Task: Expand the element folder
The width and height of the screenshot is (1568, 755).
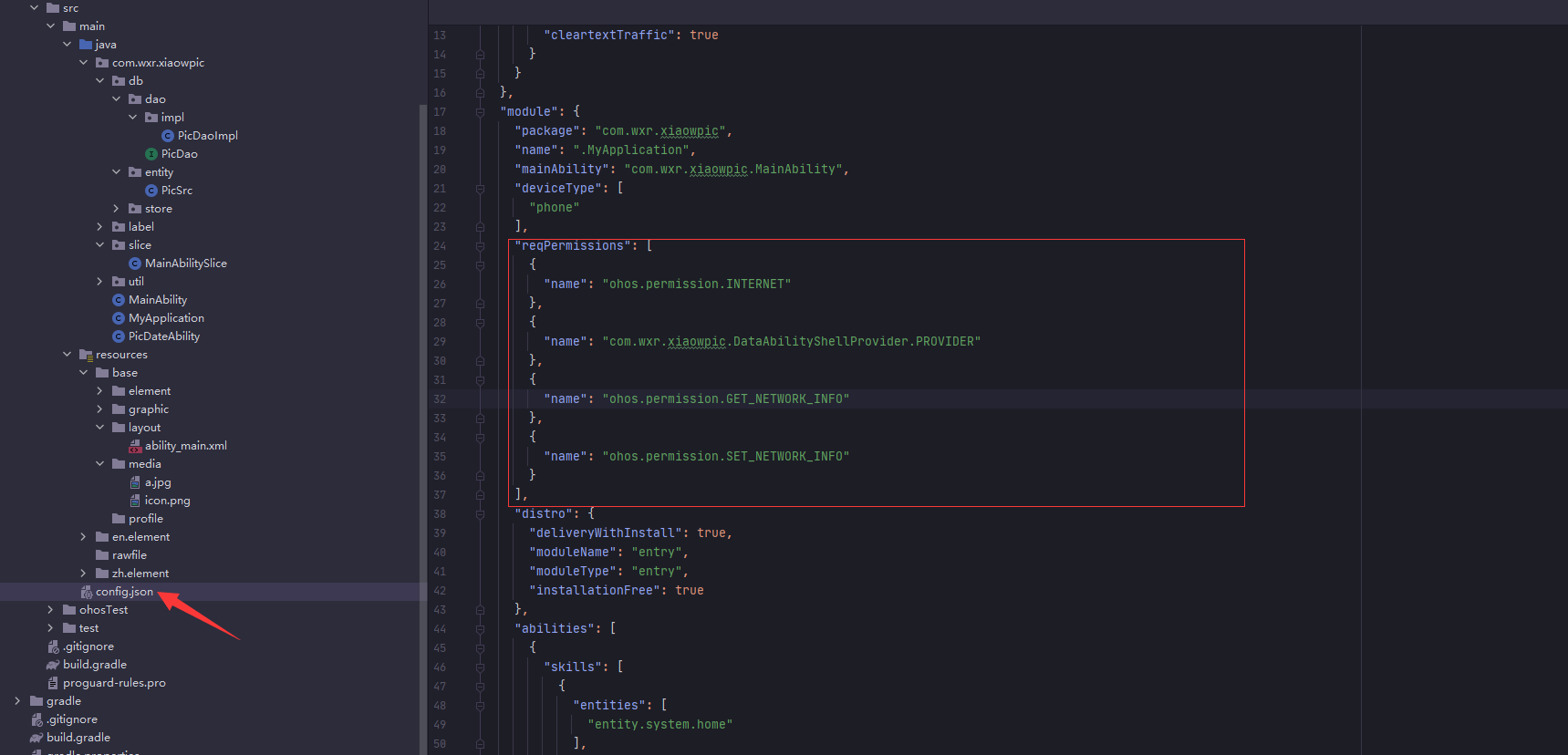Action: tap(99, 391)
